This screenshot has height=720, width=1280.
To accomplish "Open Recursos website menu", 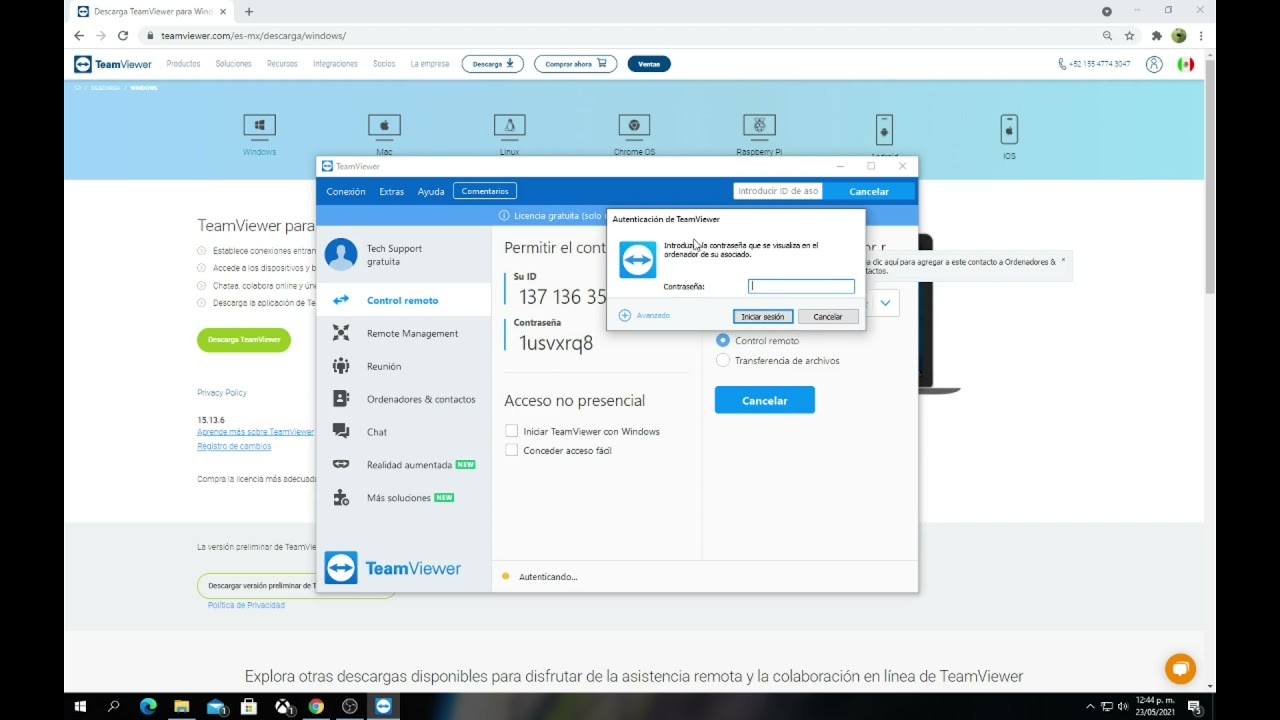I will click(282, 64).
